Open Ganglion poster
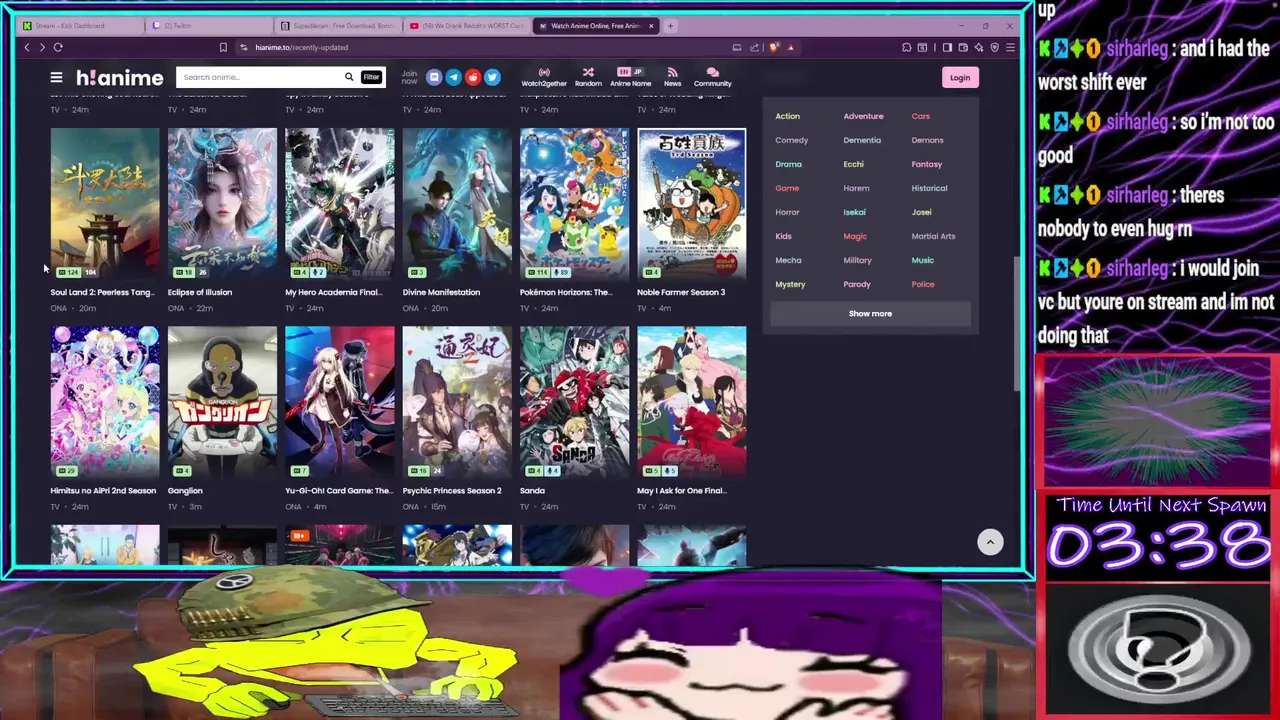 (222, 402)
